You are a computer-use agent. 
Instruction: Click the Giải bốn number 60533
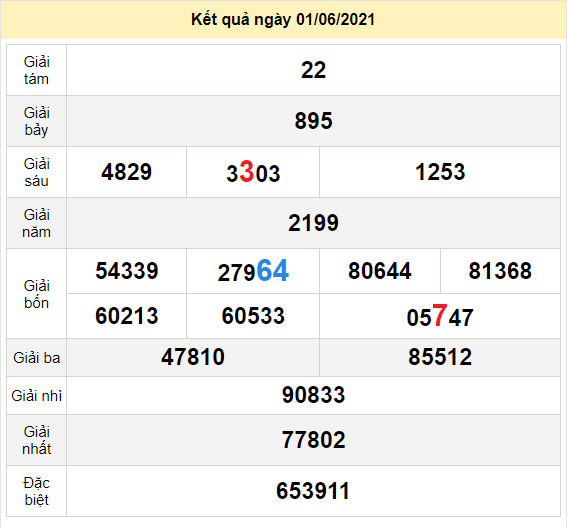253,316
